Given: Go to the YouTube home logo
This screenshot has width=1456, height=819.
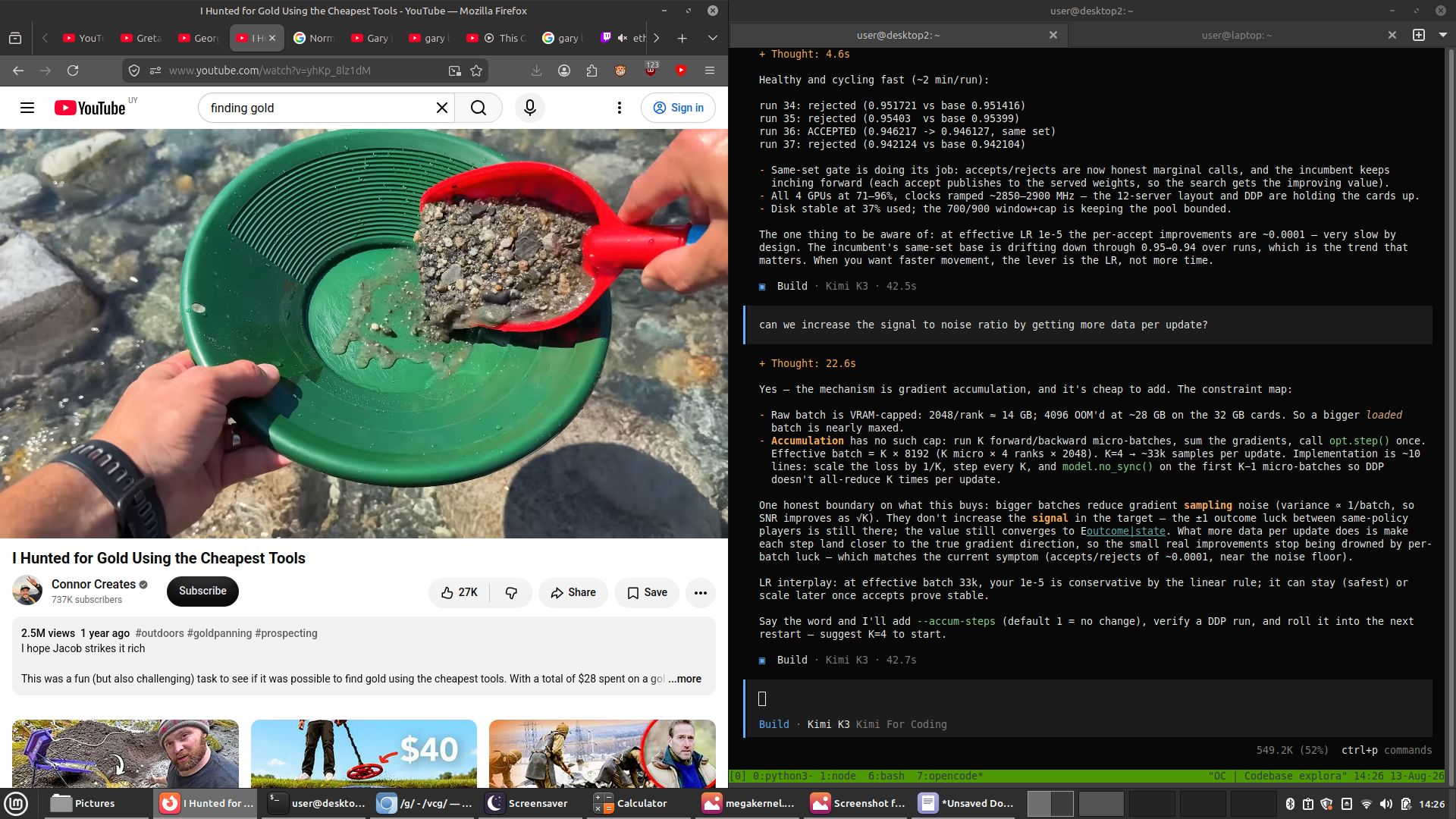Looking at the screenshot, I should [x=90, y=108].
